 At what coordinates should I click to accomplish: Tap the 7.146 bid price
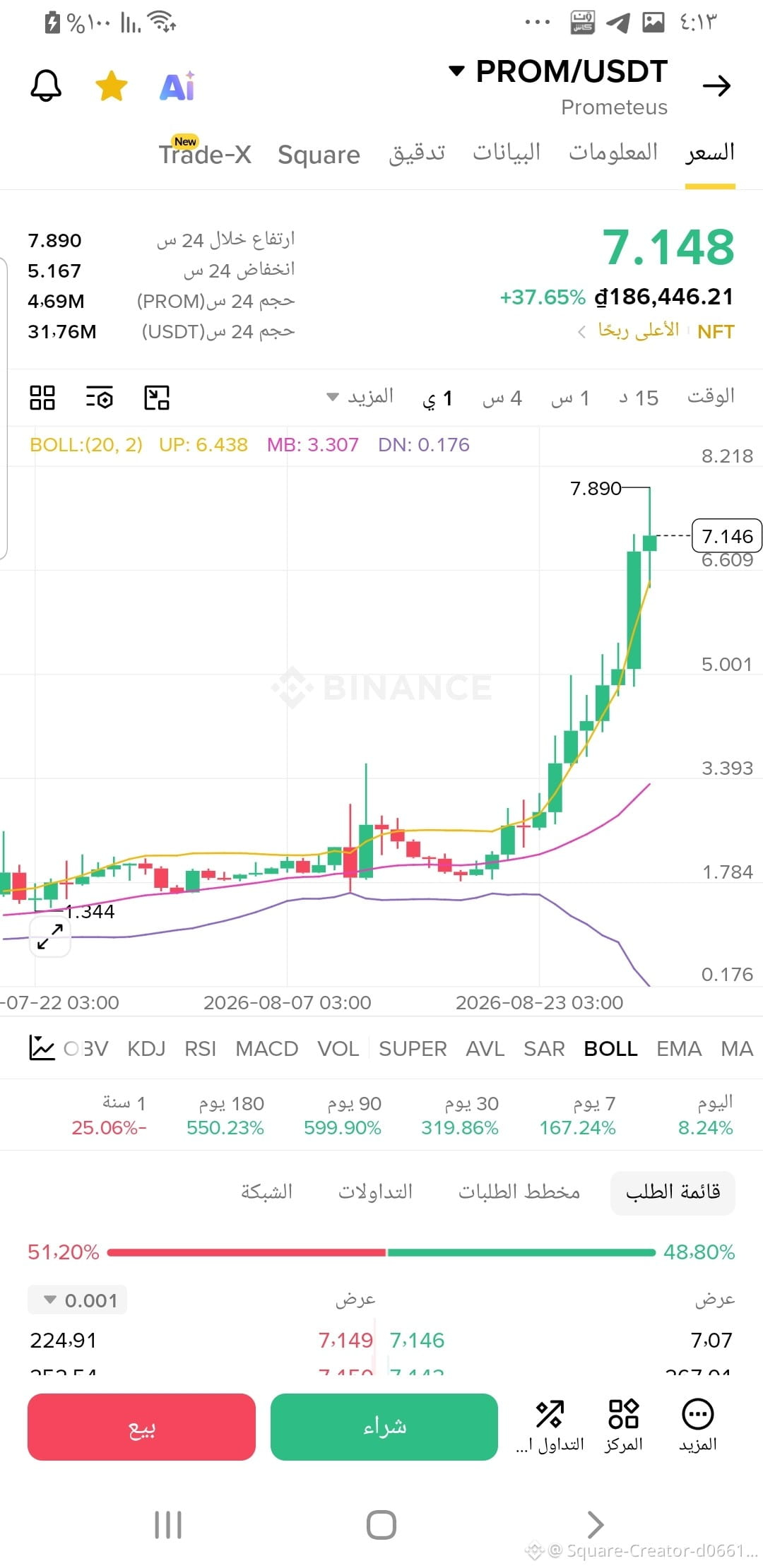[x=417, y=1340]
